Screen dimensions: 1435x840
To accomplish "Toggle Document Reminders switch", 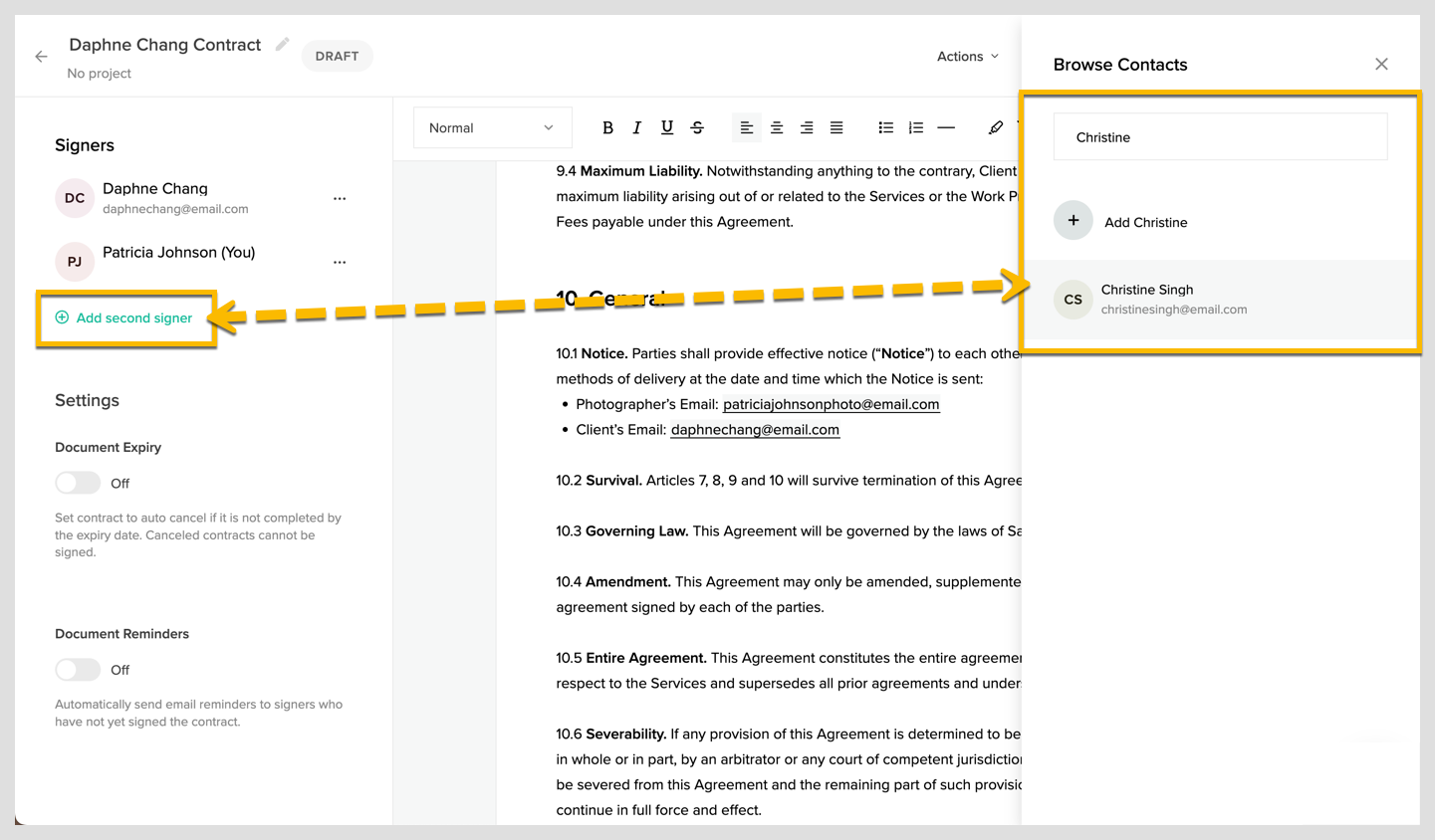I will (x=78, y=670).
